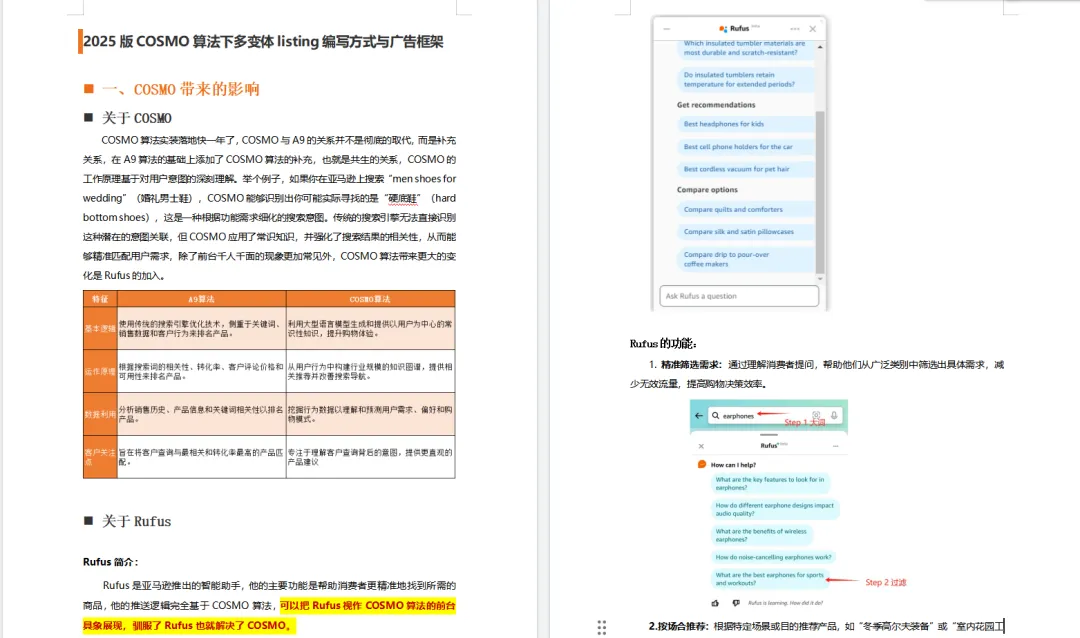Click the Get recommendations heading

[716, 105]
